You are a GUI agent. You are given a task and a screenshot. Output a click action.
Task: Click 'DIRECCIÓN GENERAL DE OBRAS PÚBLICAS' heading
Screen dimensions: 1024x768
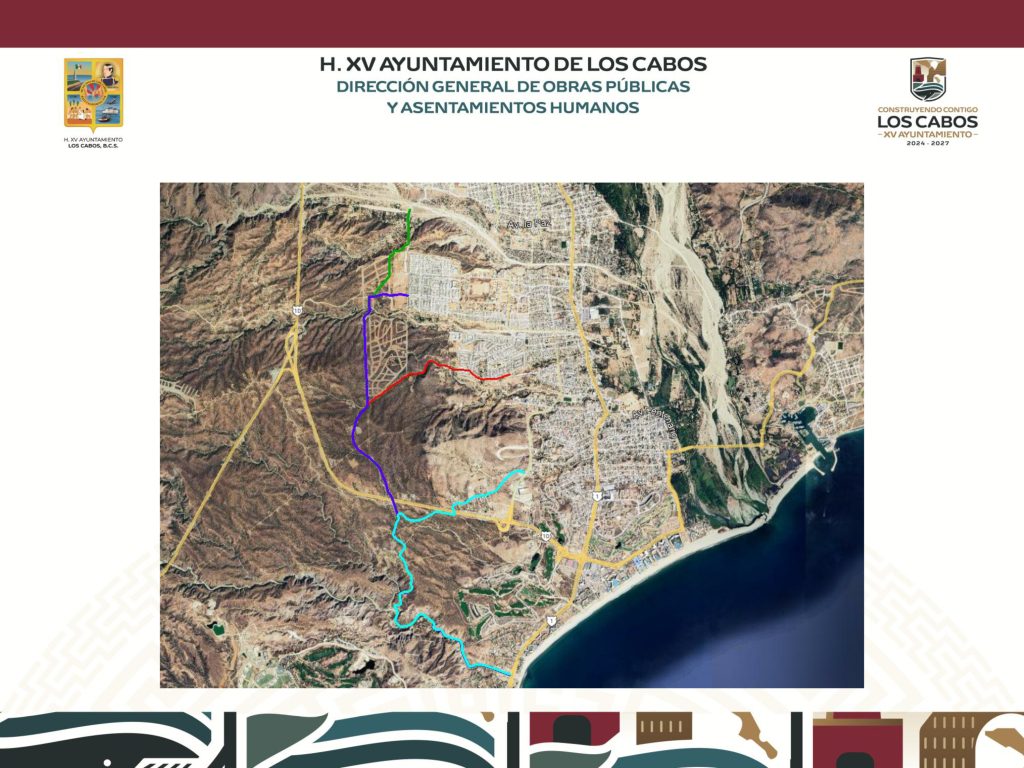coord(512,87)
